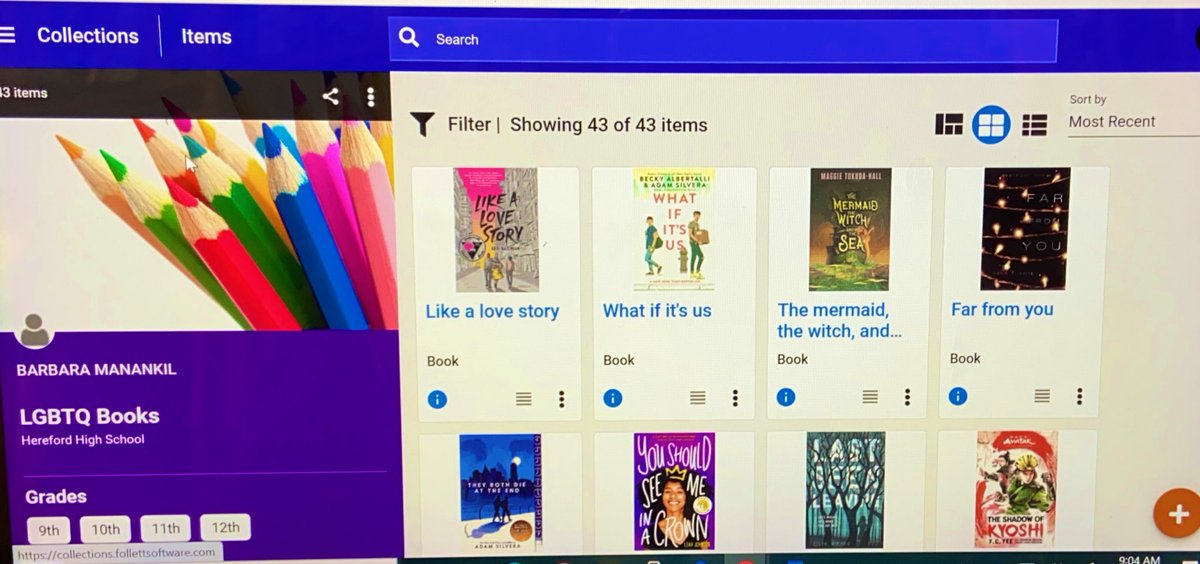Viewport: 1200px width, 564px height.
Task: Open collection options three-dot menu
Action: click(370, 96)
